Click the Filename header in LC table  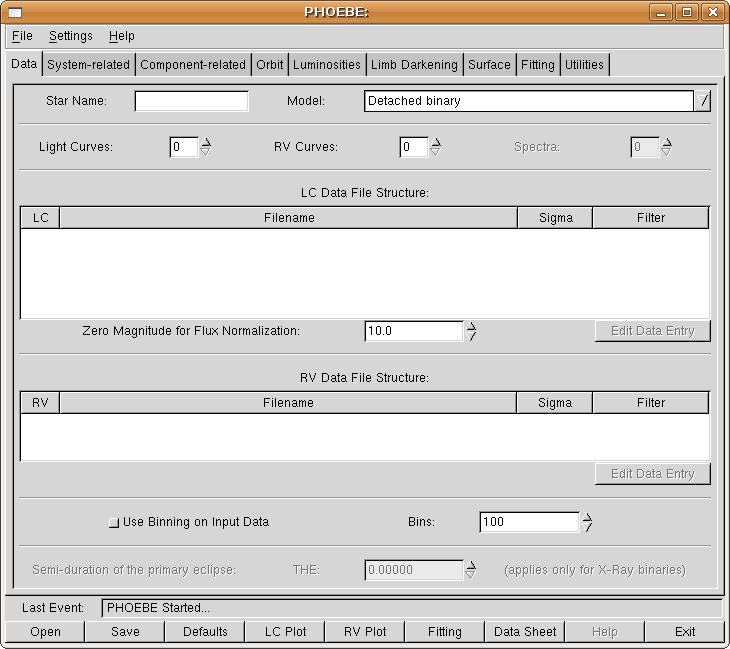point(289,218)
